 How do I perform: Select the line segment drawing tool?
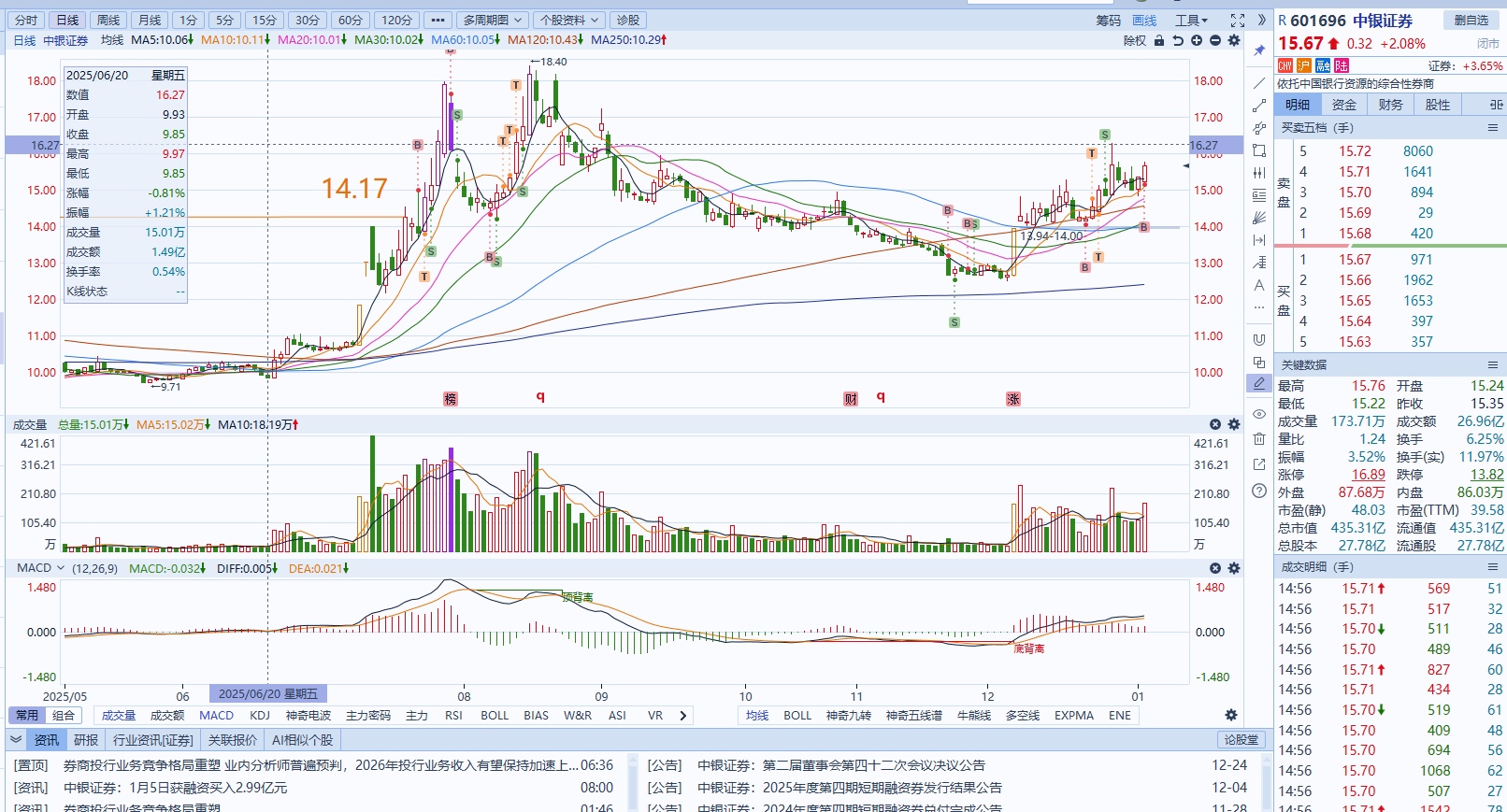click(1259, 106)
